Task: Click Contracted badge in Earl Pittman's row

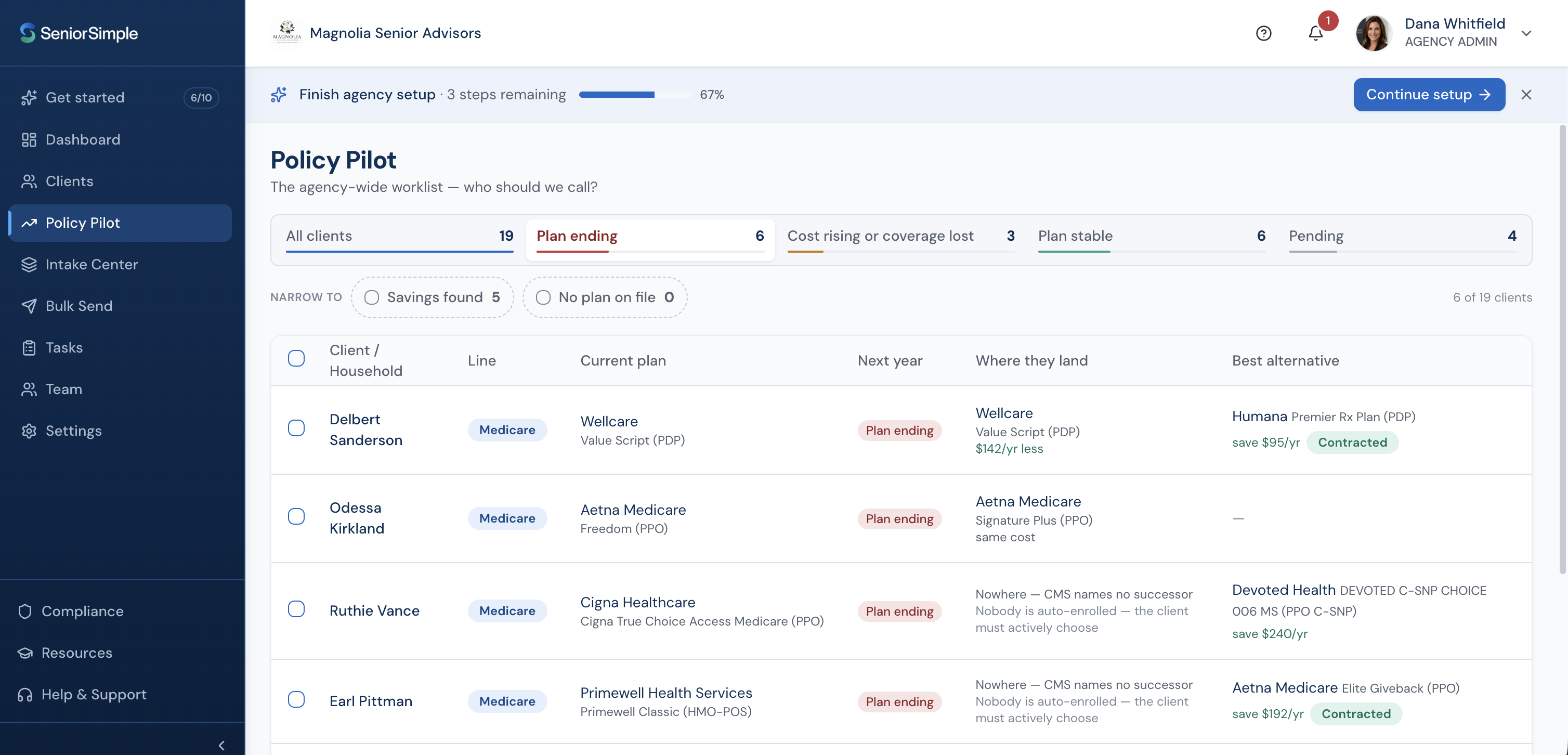Action: tap(1355, 713)
